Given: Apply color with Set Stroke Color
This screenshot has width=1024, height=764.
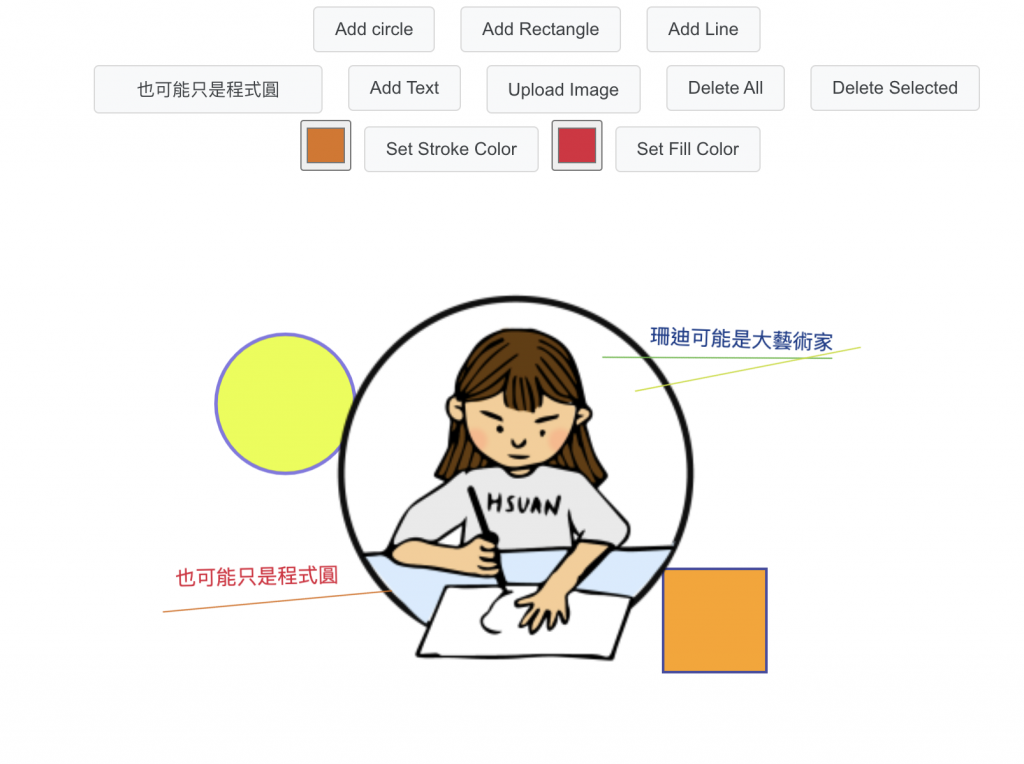Looking at the screenshot, I should click(451, 150).
